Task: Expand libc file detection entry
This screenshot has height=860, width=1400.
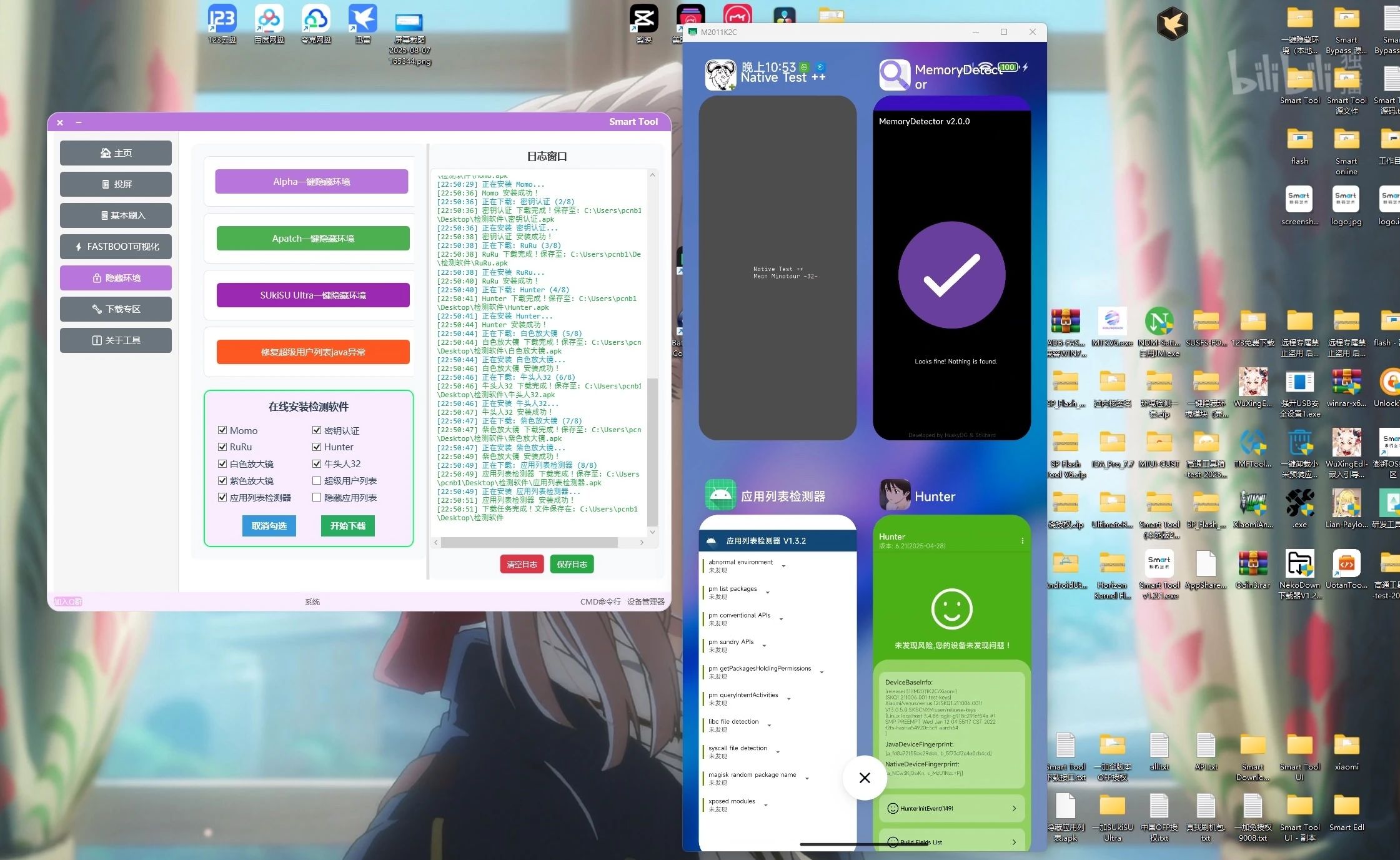Action: point(769,725)
